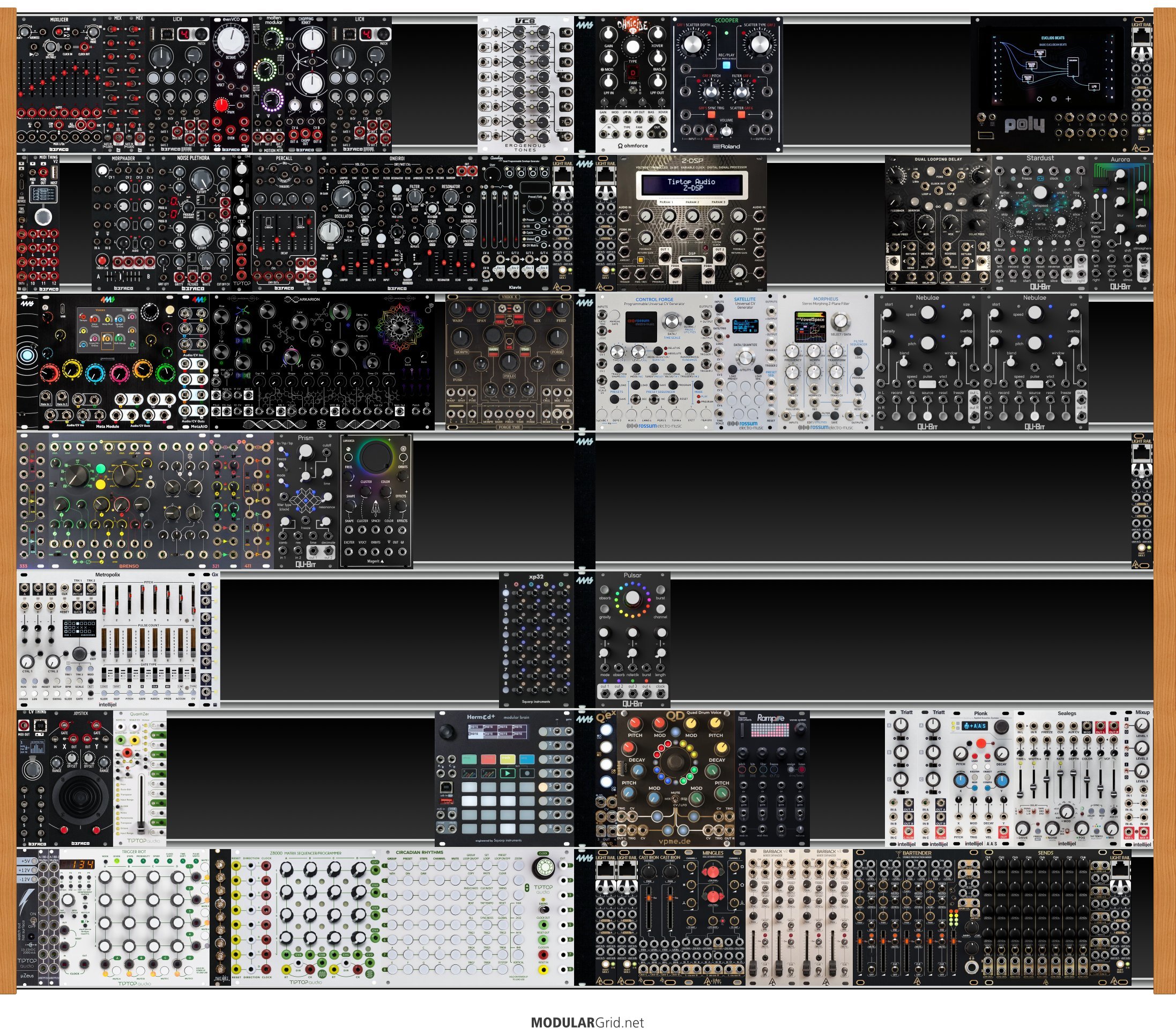Select the Chopping Kinky module
The height and width of the screenshot is (1034, 1176).
(x=306, y=84)
